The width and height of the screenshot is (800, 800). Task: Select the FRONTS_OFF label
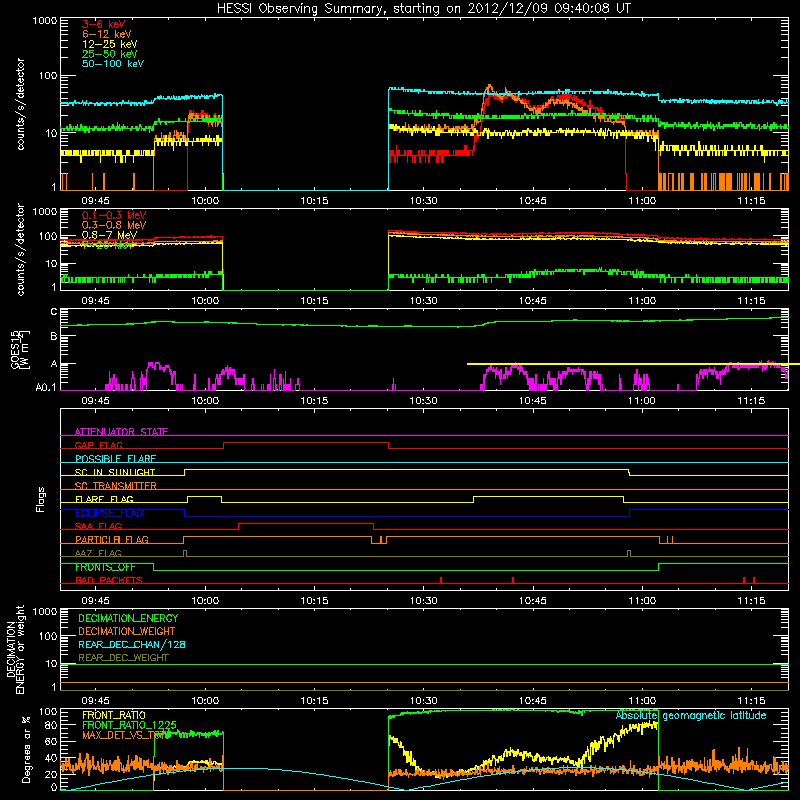tap(105, 567)
